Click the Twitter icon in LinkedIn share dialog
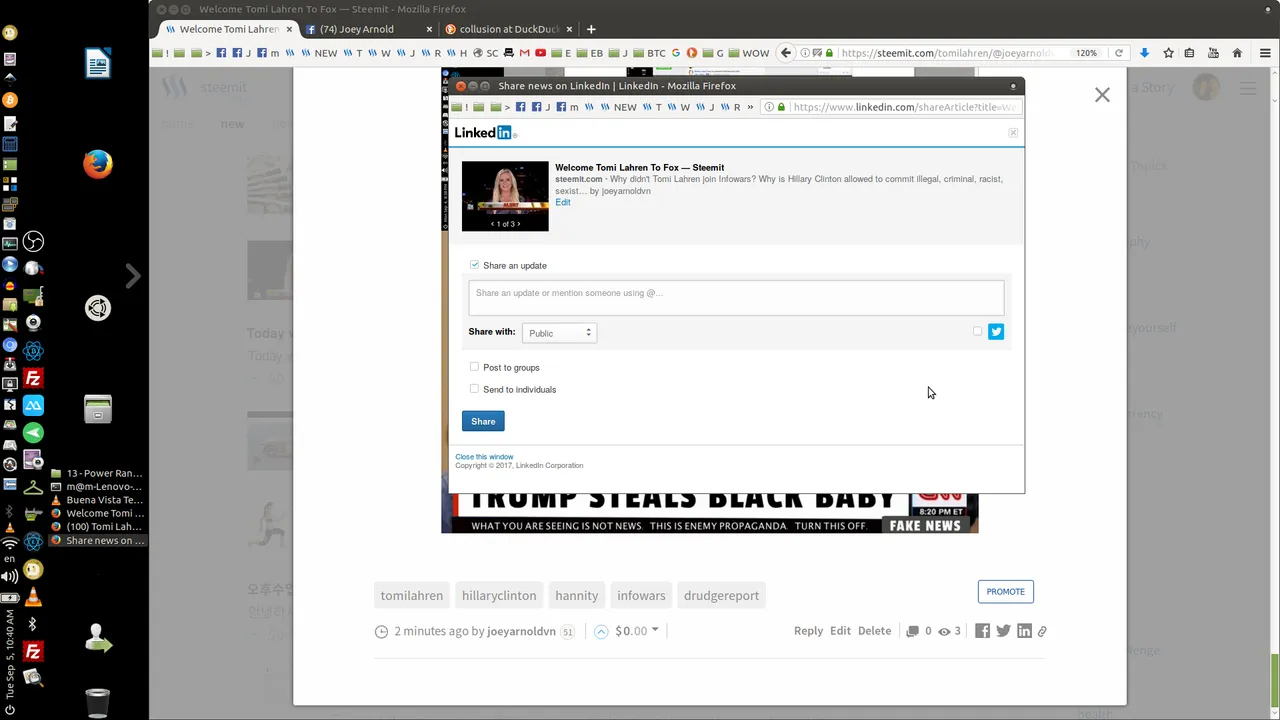This screenshot has width=1280, height=720. coord(996,332)
